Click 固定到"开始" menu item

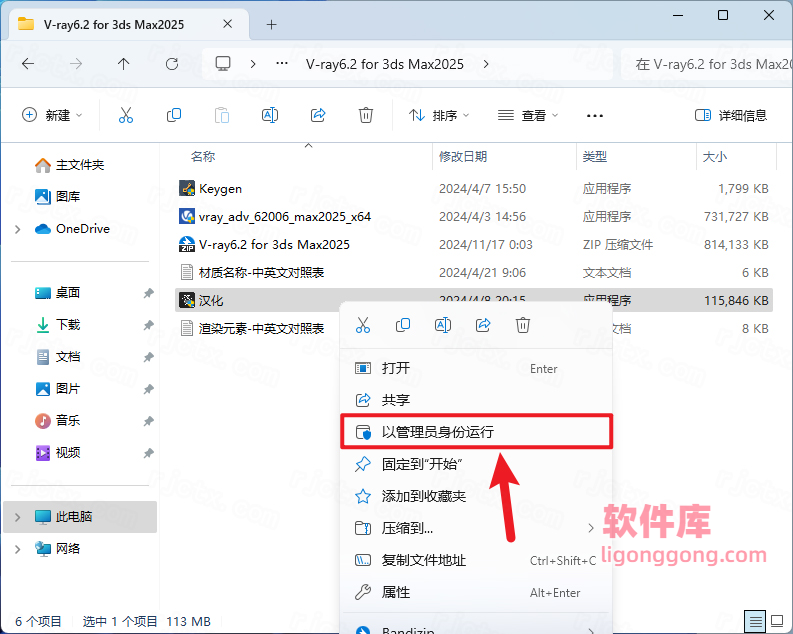(477, 464)
